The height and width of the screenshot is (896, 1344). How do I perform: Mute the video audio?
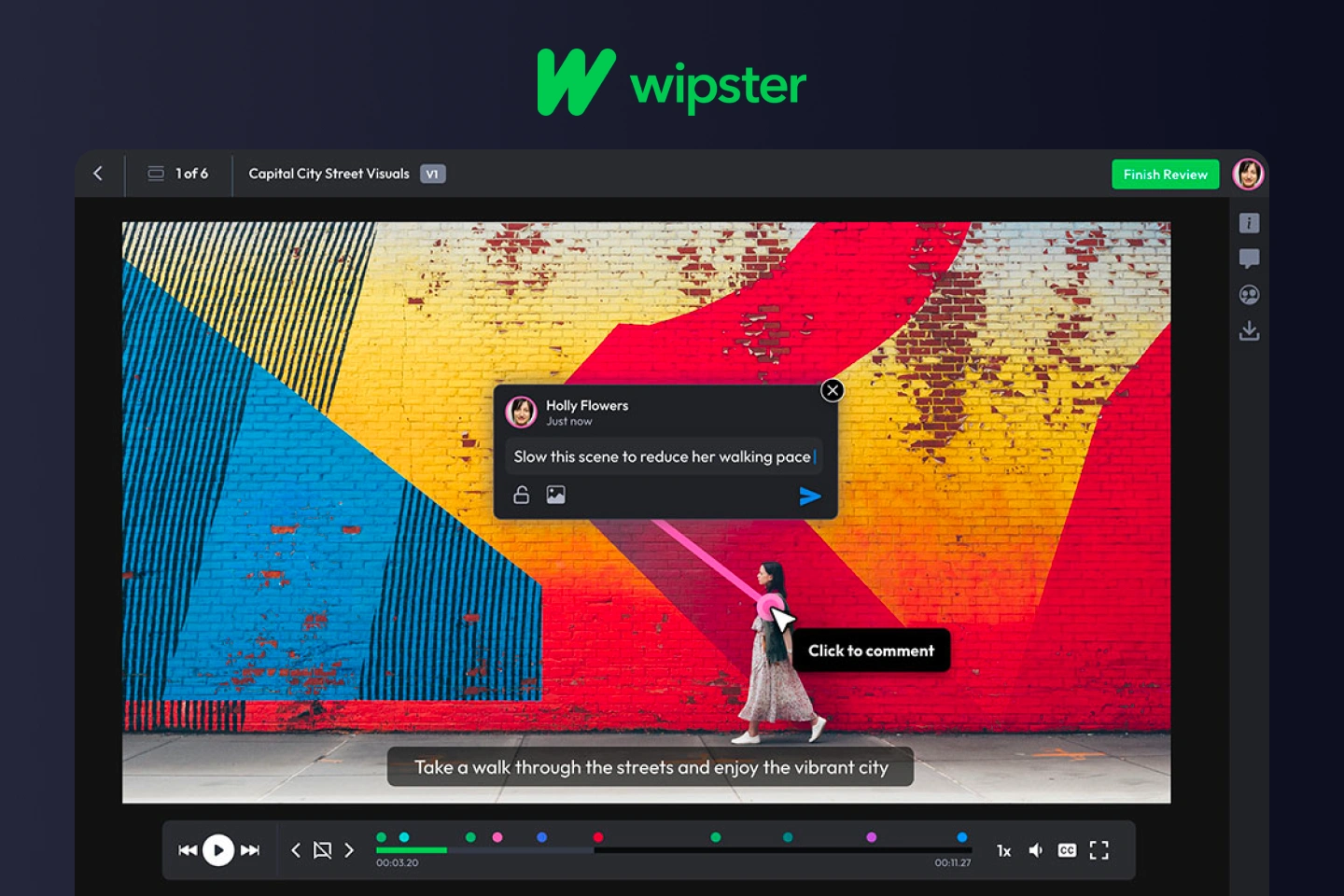[1035, 850]
